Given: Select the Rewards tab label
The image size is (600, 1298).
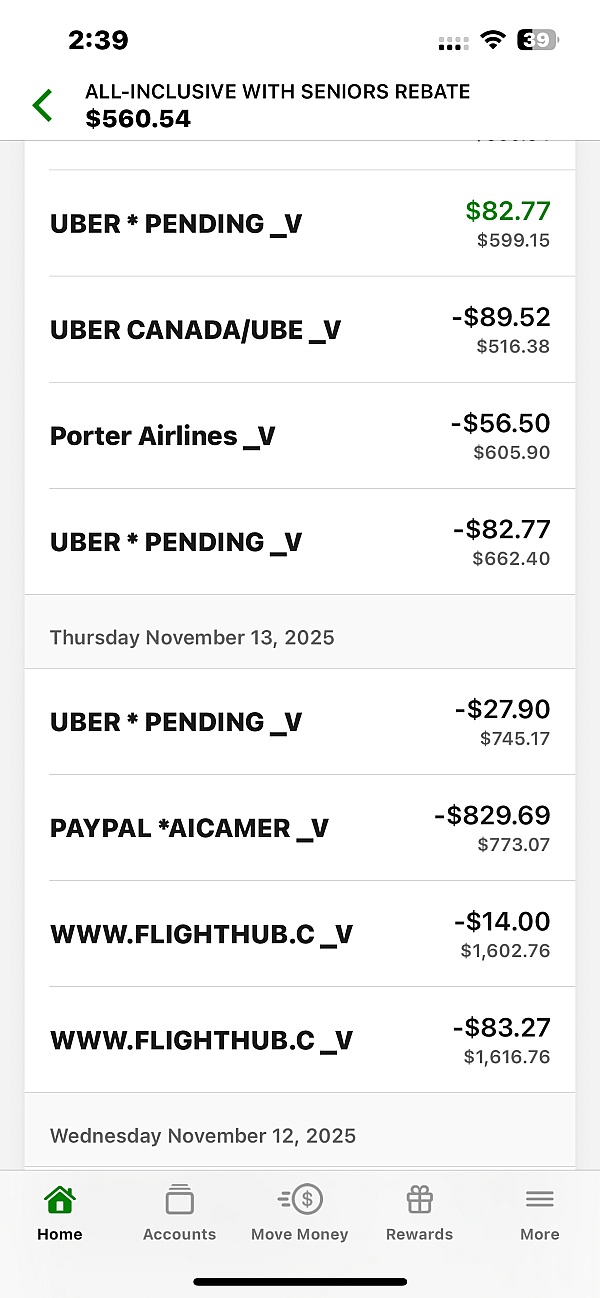Looking at the screenshot, I should coord(419,1234).
